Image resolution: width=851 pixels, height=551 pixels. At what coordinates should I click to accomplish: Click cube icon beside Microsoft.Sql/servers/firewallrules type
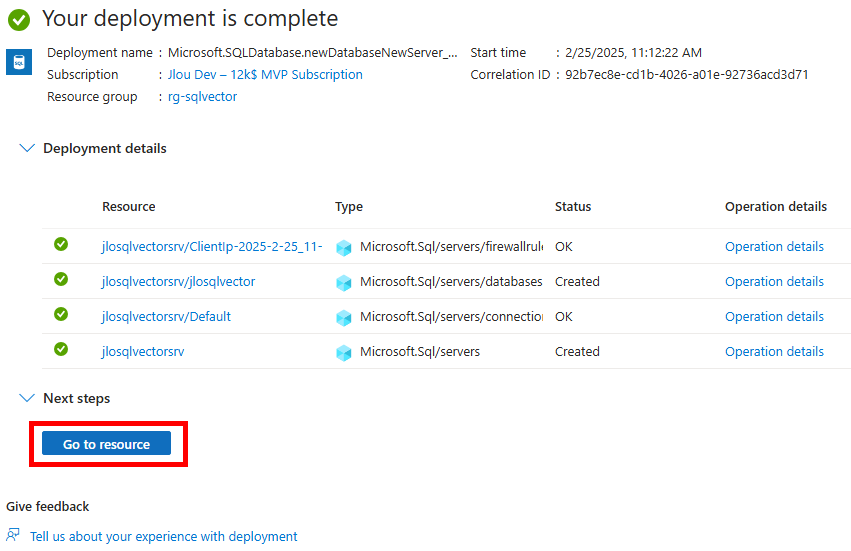pos(344,248)
